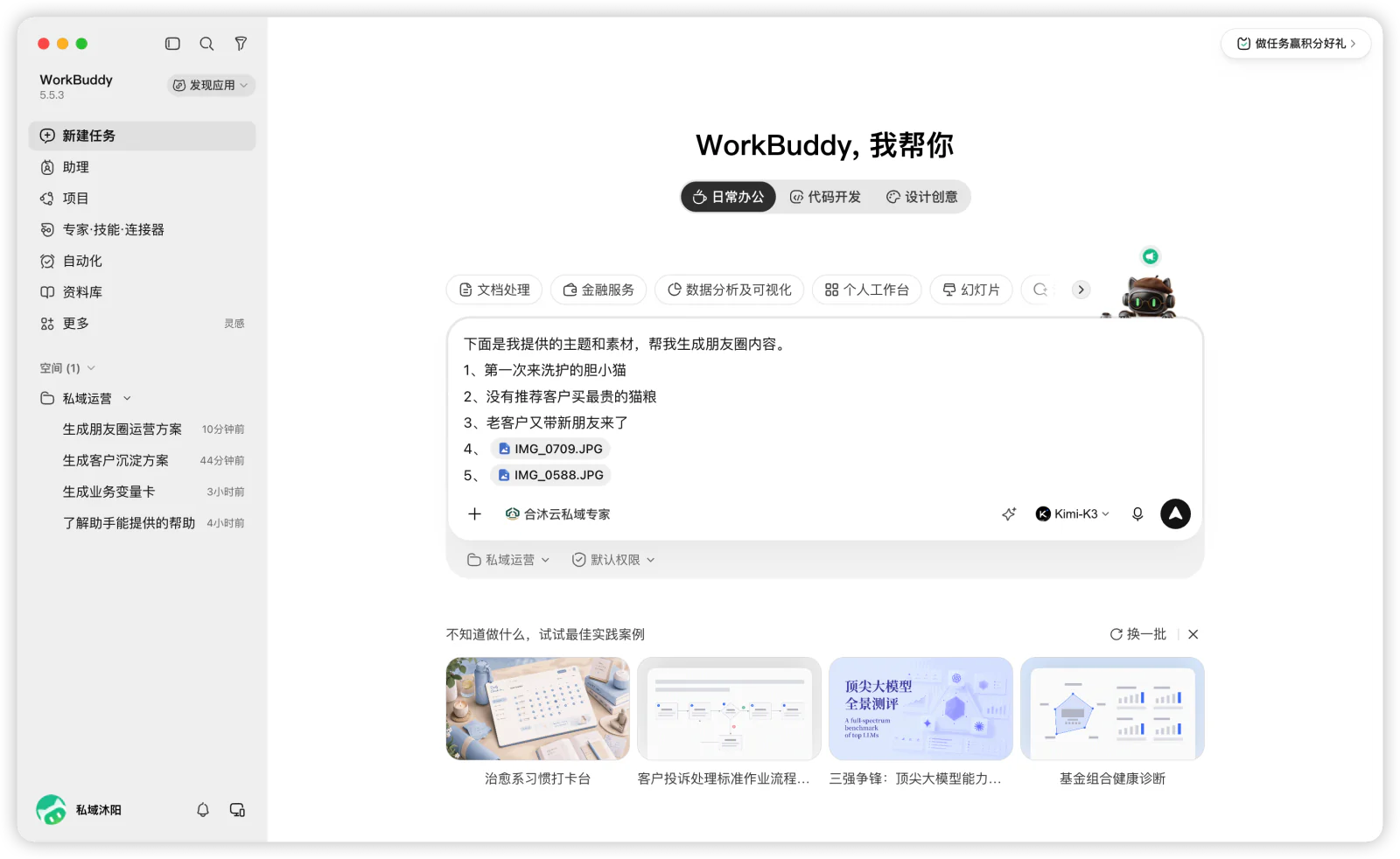Open task 生成业务变量卡
Image resolution: width=1400 pixels, height=859 pixels.
pyautogui.click(x=108, y=492)
